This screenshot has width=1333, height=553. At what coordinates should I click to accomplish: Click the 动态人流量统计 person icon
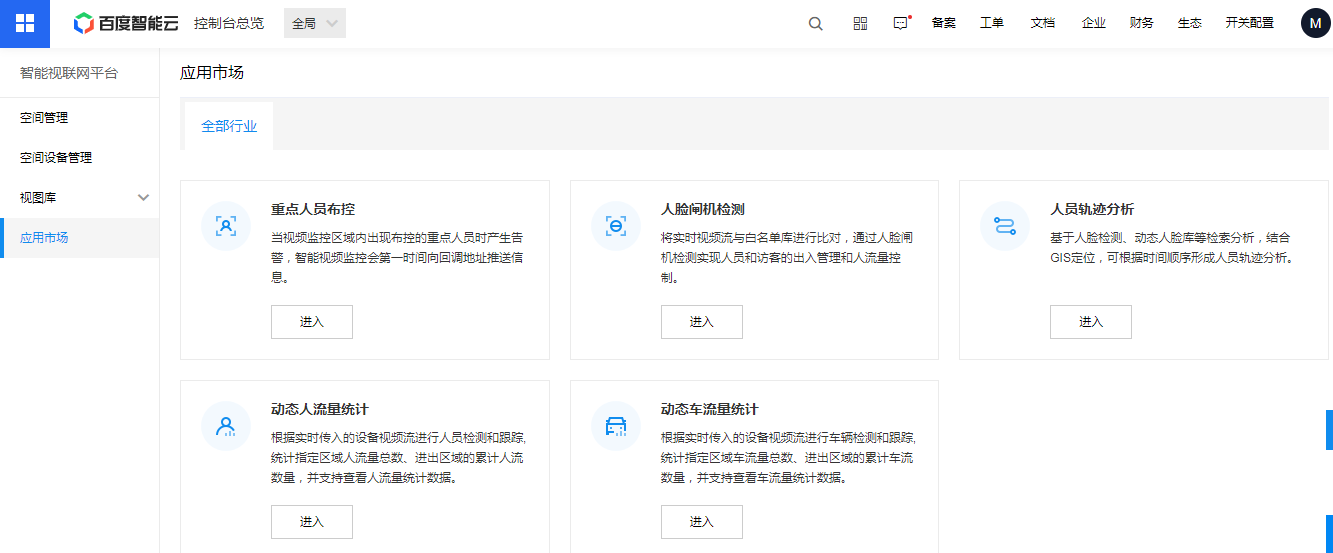226,426
